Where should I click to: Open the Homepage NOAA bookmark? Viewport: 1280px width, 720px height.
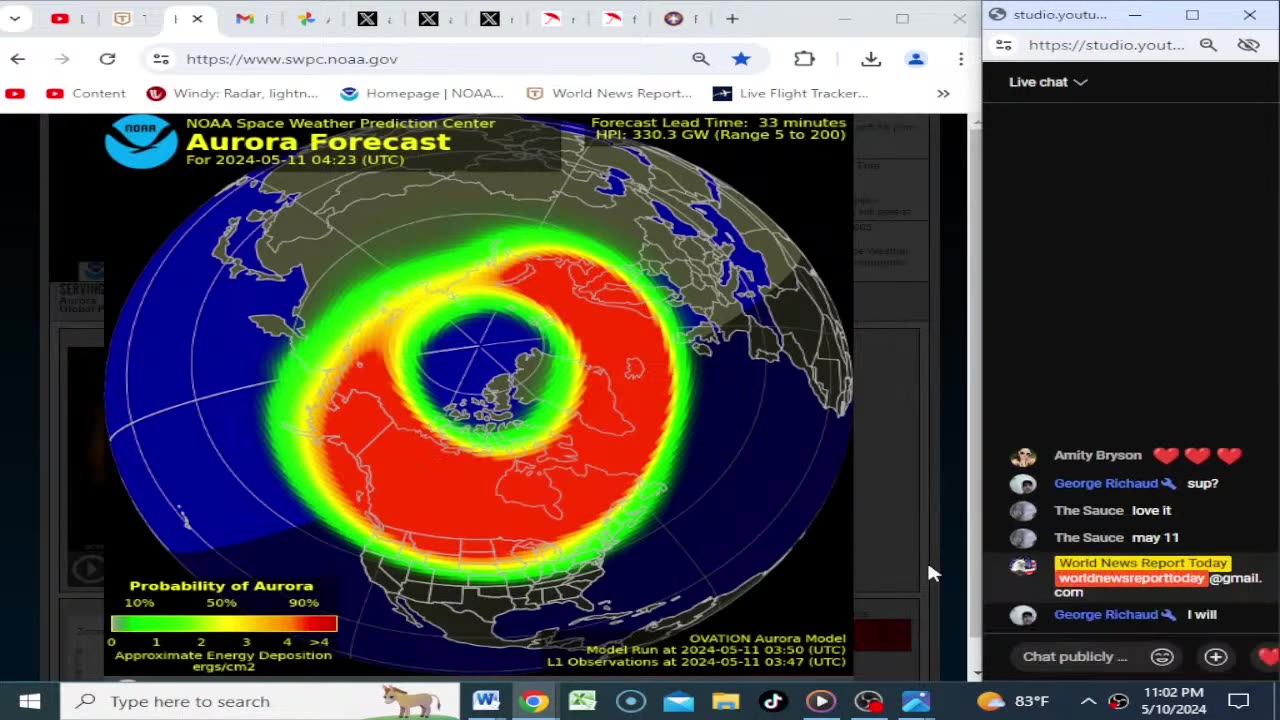[x=422, y=93]
